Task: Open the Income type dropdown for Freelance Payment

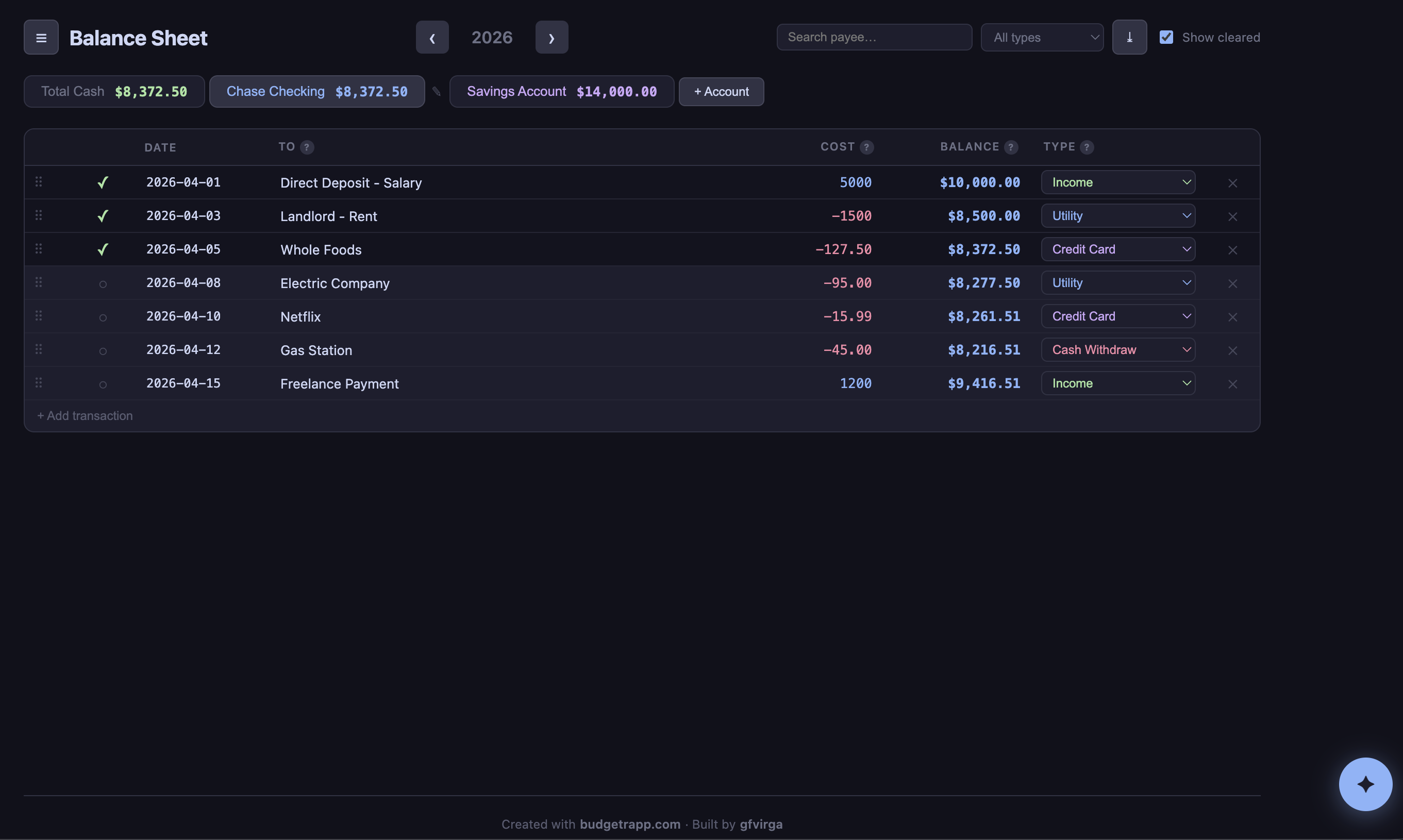Action: (x=1118, y=383)
